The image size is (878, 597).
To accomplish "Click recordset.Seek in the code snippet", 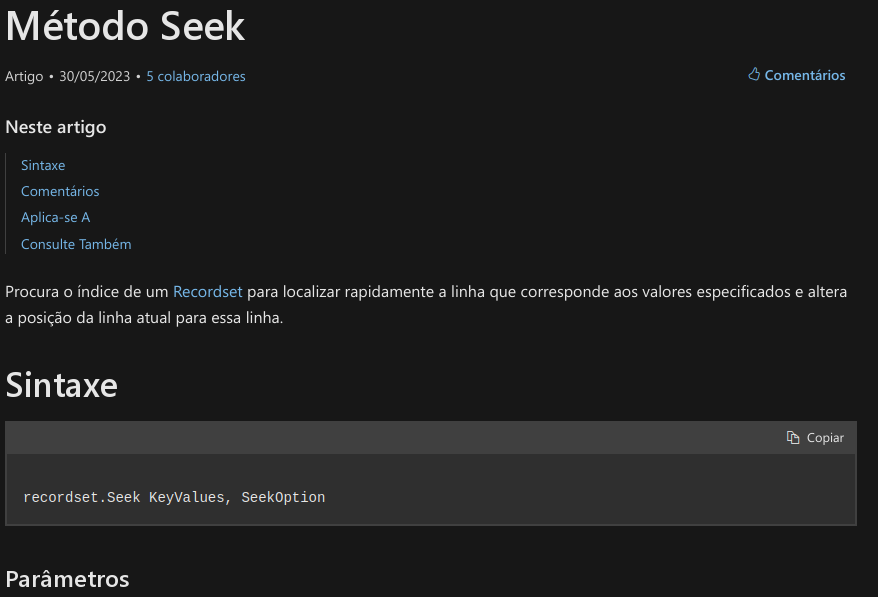I will click(82, 497).
